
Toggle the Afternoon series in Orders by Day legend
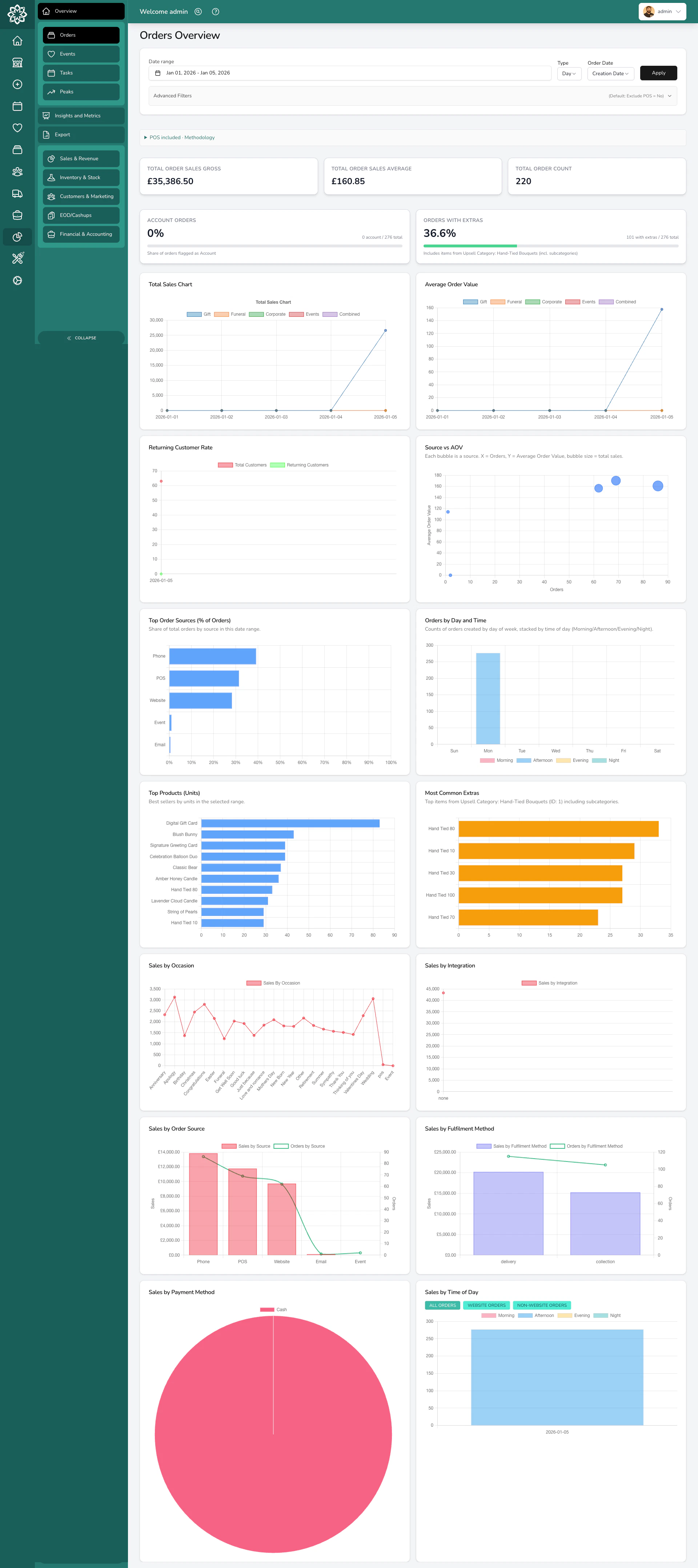click(539, 760)
